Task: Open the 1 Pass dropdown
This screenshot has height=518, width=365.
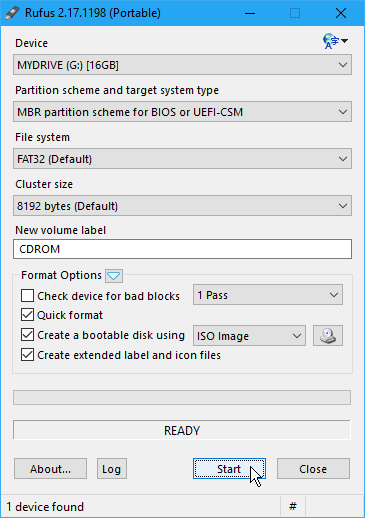Action: pyautogui.click(x=268, y=295)
